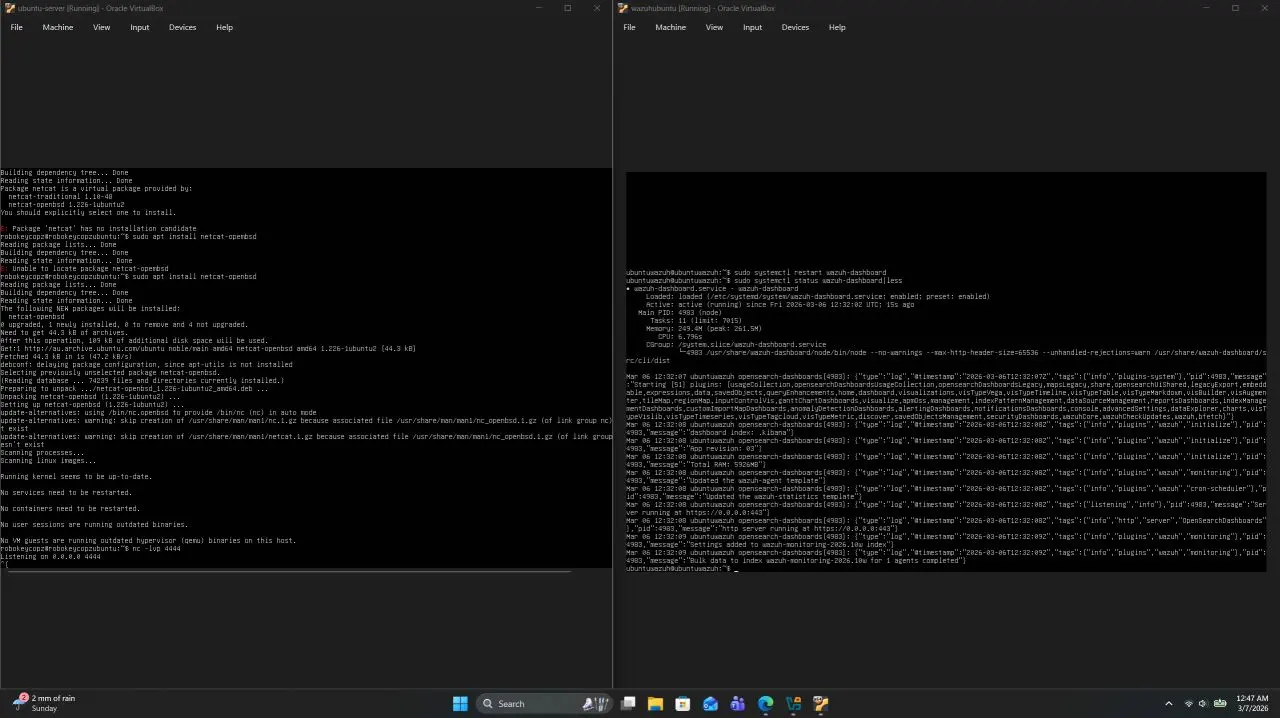The width and height of the screenshot is (1280, 718).
Task: Open Microsoft Edge from the taskbar
Action: pos(765,703)
